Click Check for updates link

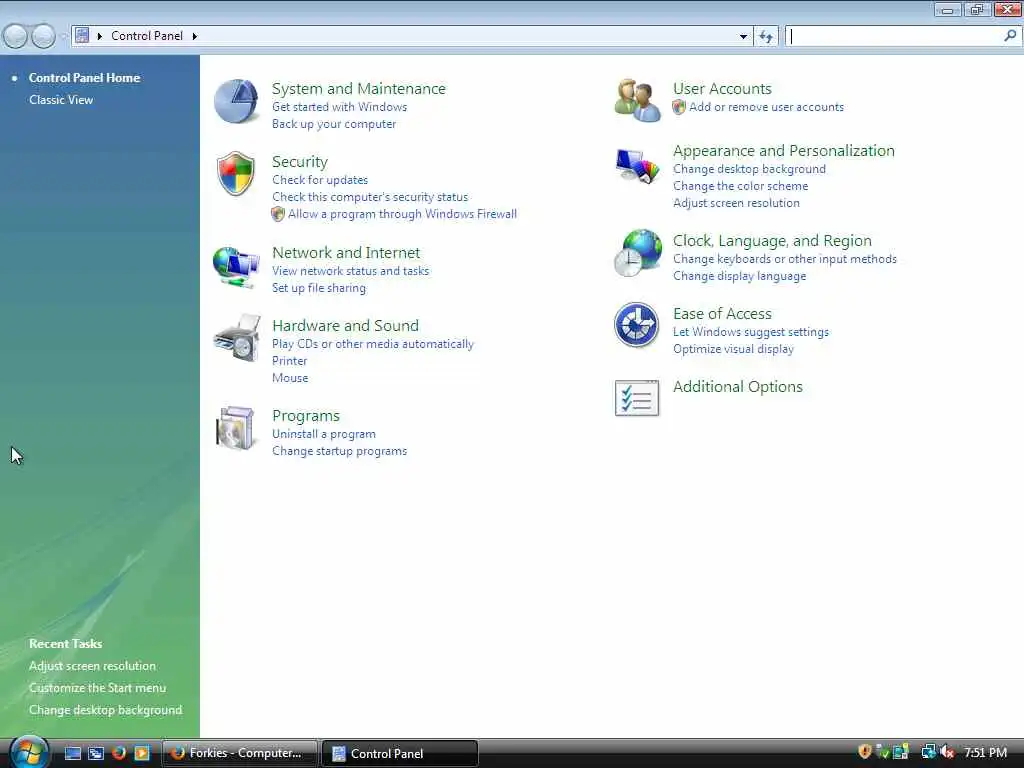320,180
